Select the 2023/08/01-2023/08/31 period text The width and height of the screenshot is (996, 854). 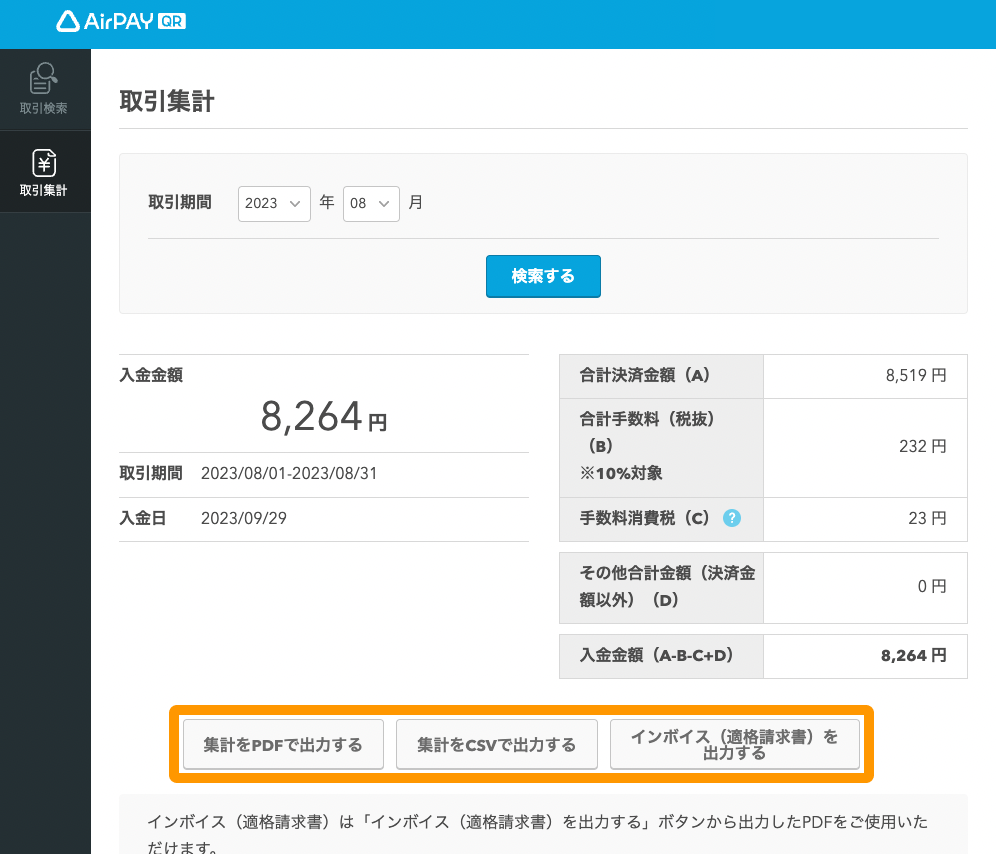(x=289, y=473)
